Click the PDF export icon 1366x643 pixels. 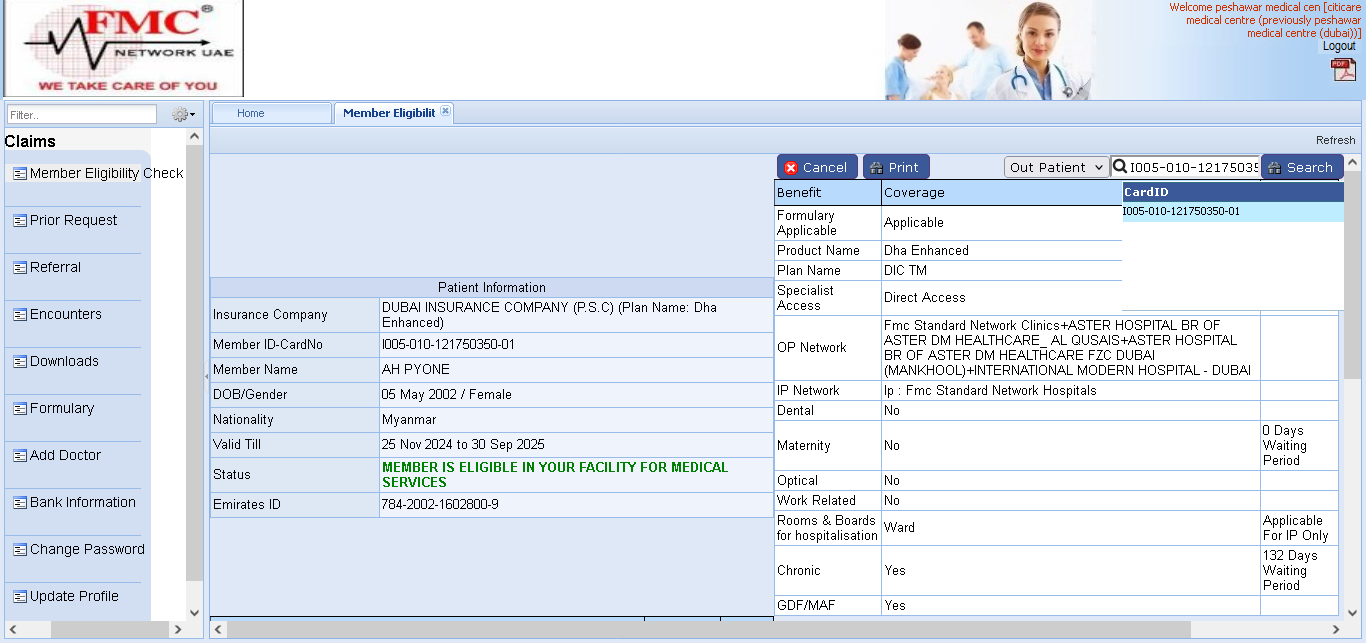click(x=1343, y=69)
